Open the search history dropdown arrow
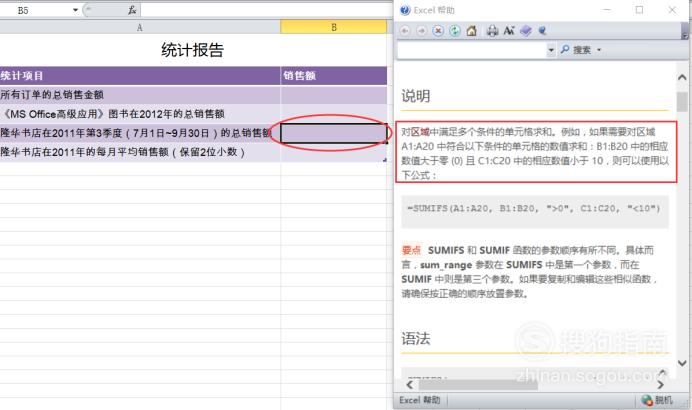692x410 pixels. click(x=551, y=50)
